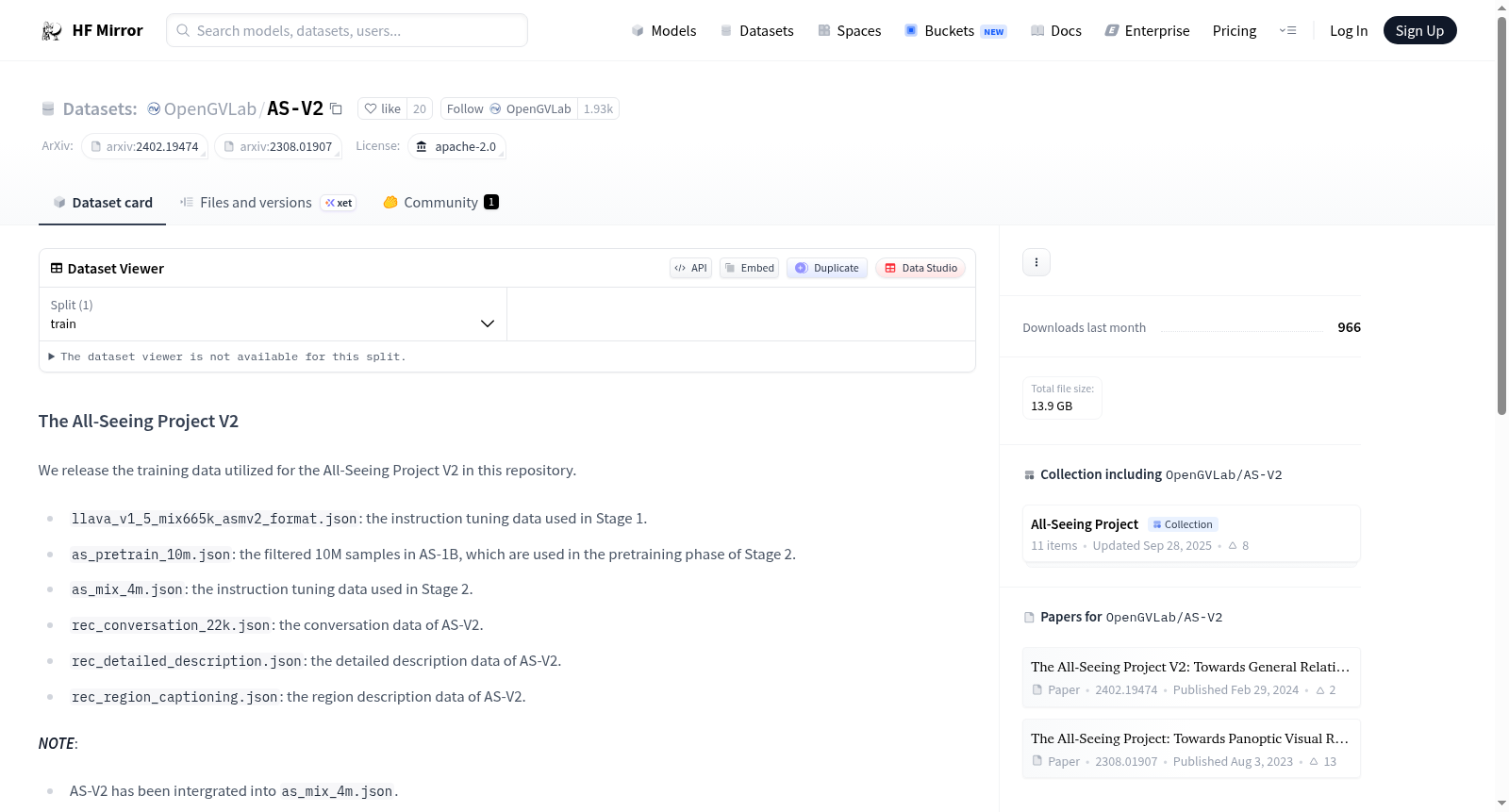Click the HF Mirror logo icon
This screenshot has height=812, width=1509.
pyautogui.click(x=52, y=31)
